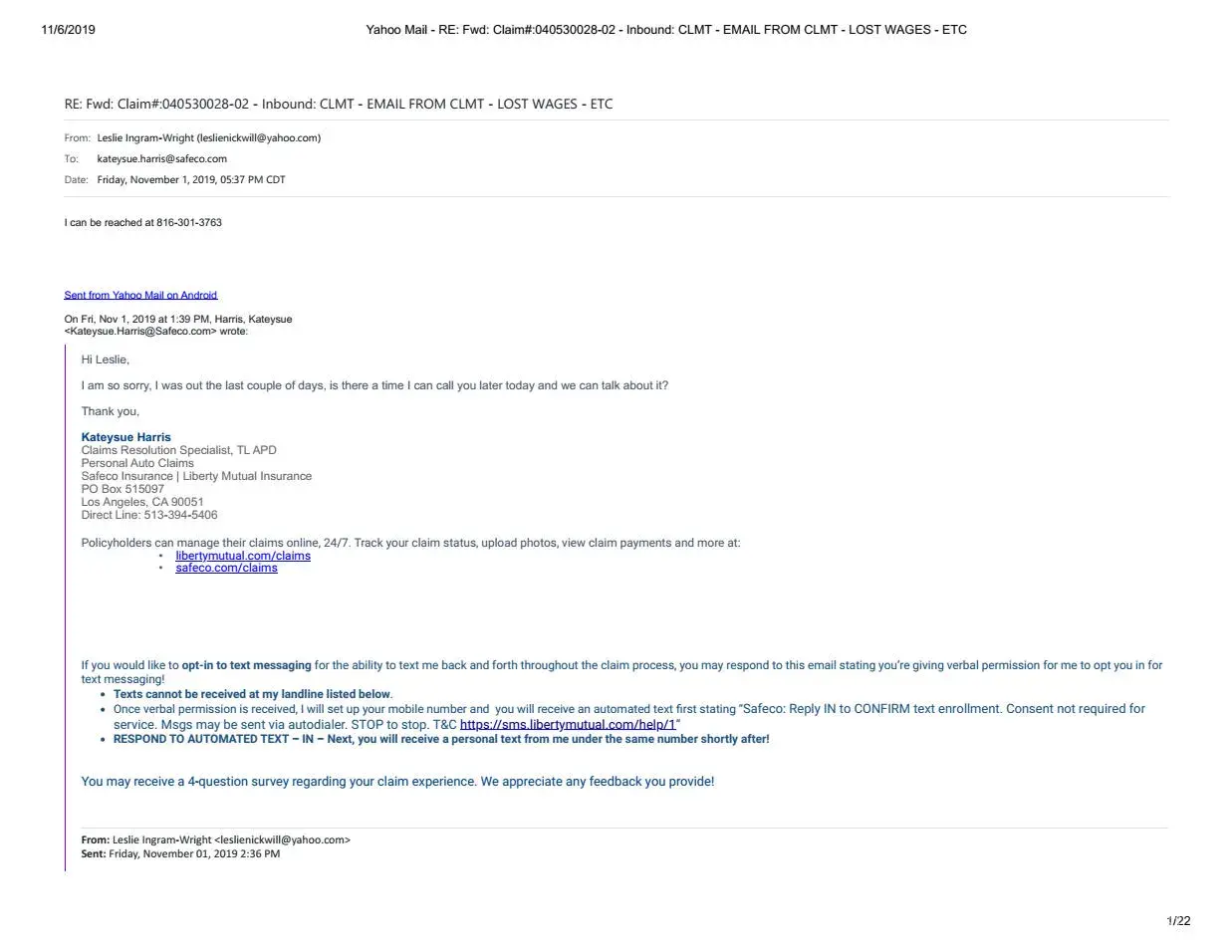Click phone number 816-301-3763

(189, 223)
